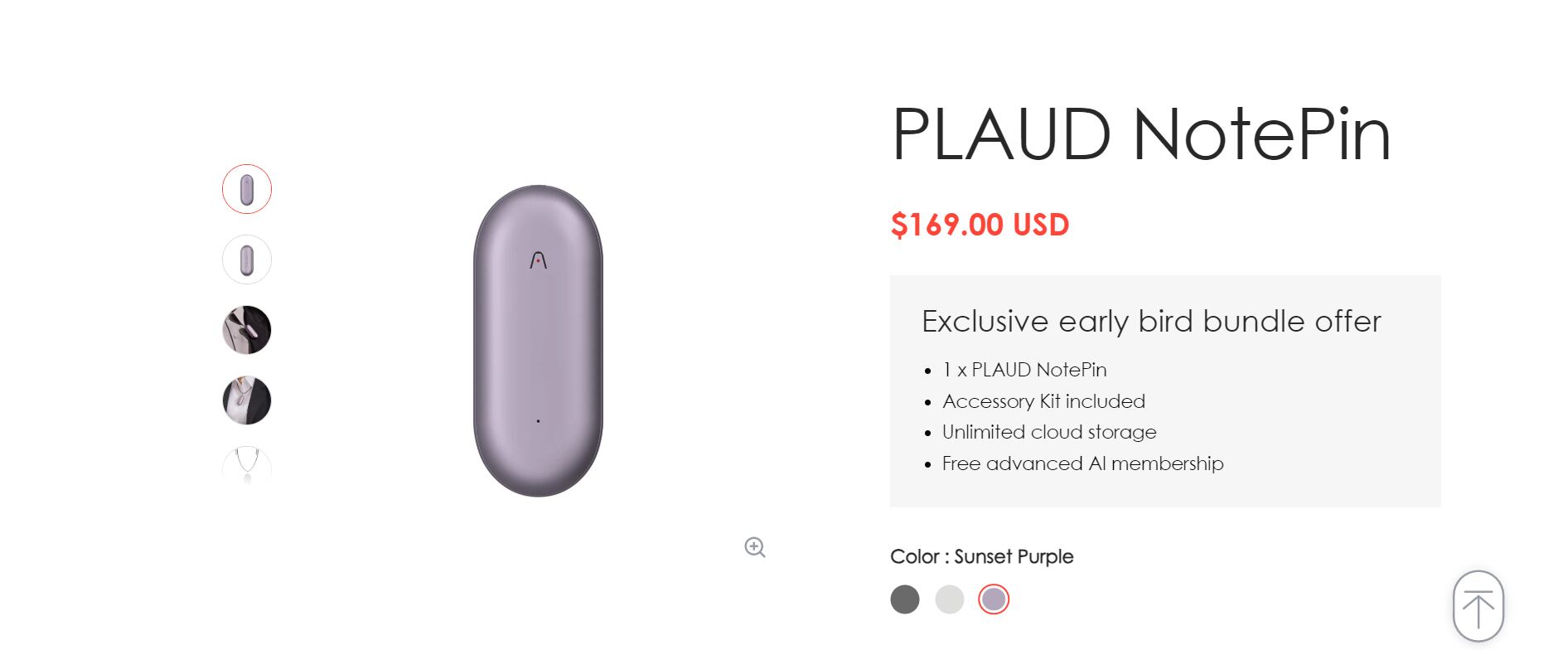This screenshot has height=650, width=1568.
Task: Click the '1 x PLAUD NotePin' bullet
Action: (x=1024, y=370)
